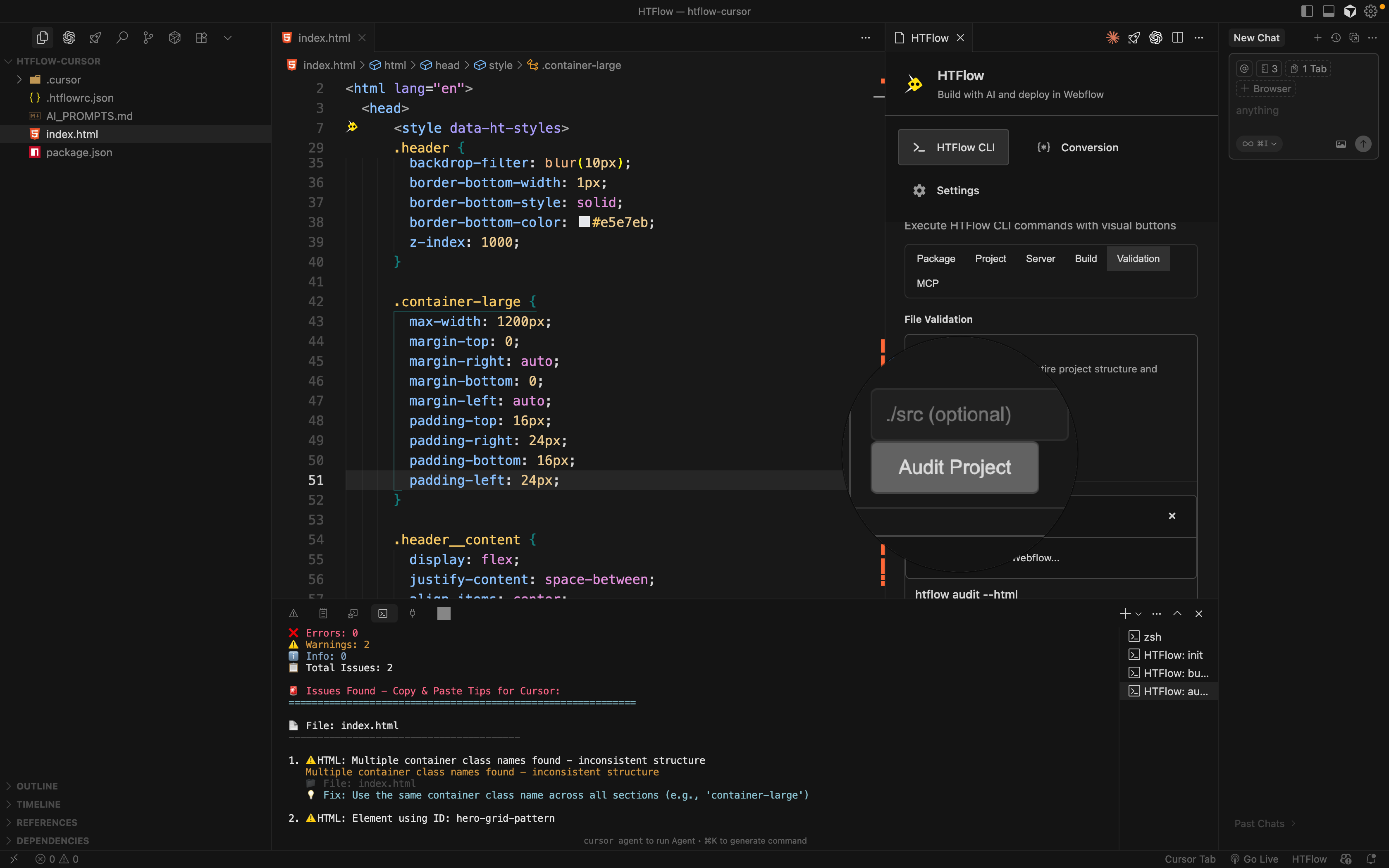The image size is (1389, 868).
Task: Select the Ports plug icon in the panel bar
Action: tap(413, 613)
